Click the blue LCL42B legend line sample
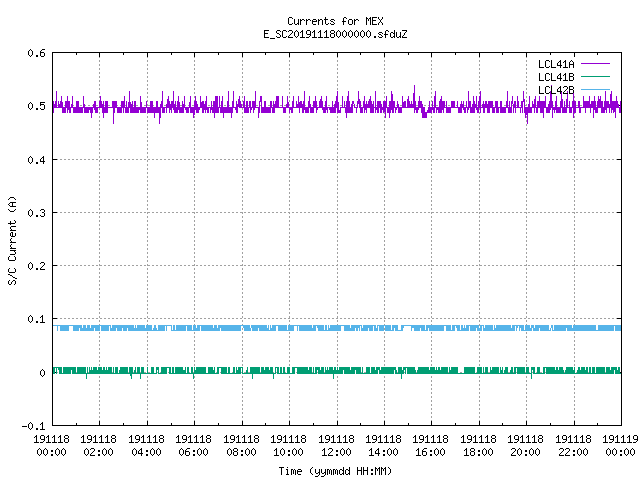Image resolution: width=640 pixels, height=480 pixels. coord(596,89)
